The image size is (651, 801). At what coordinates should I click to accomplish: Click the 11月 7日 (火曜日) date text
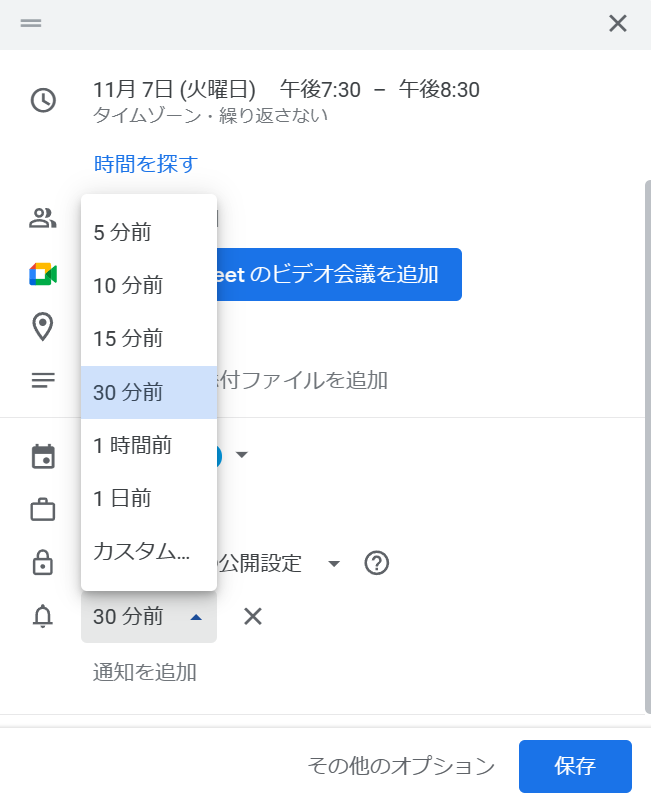pyautogui.click(x=174, y=90)
